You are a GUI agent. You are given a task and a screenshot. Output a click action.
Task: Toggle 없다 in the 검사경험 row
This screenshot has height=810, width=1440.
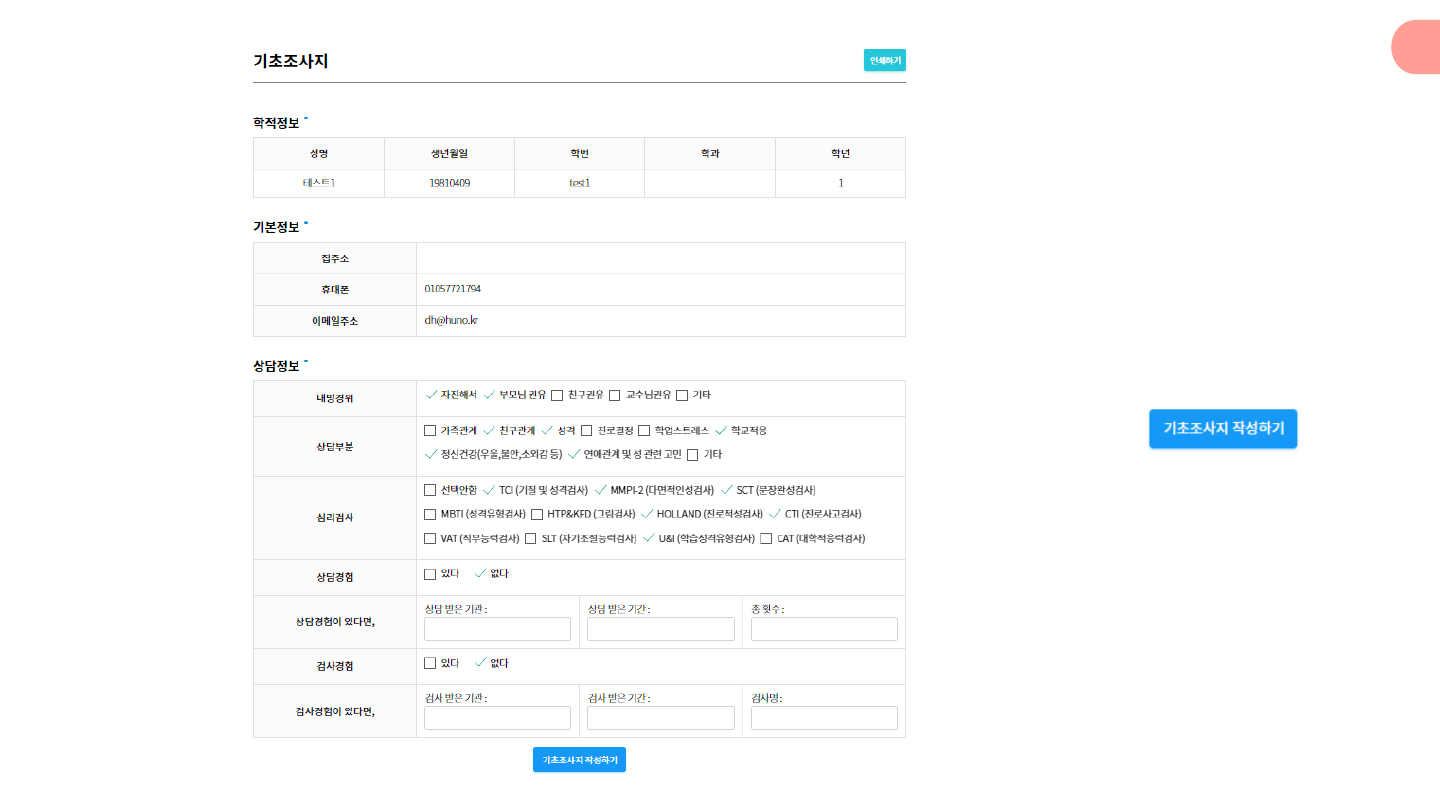tap(480, 663)
